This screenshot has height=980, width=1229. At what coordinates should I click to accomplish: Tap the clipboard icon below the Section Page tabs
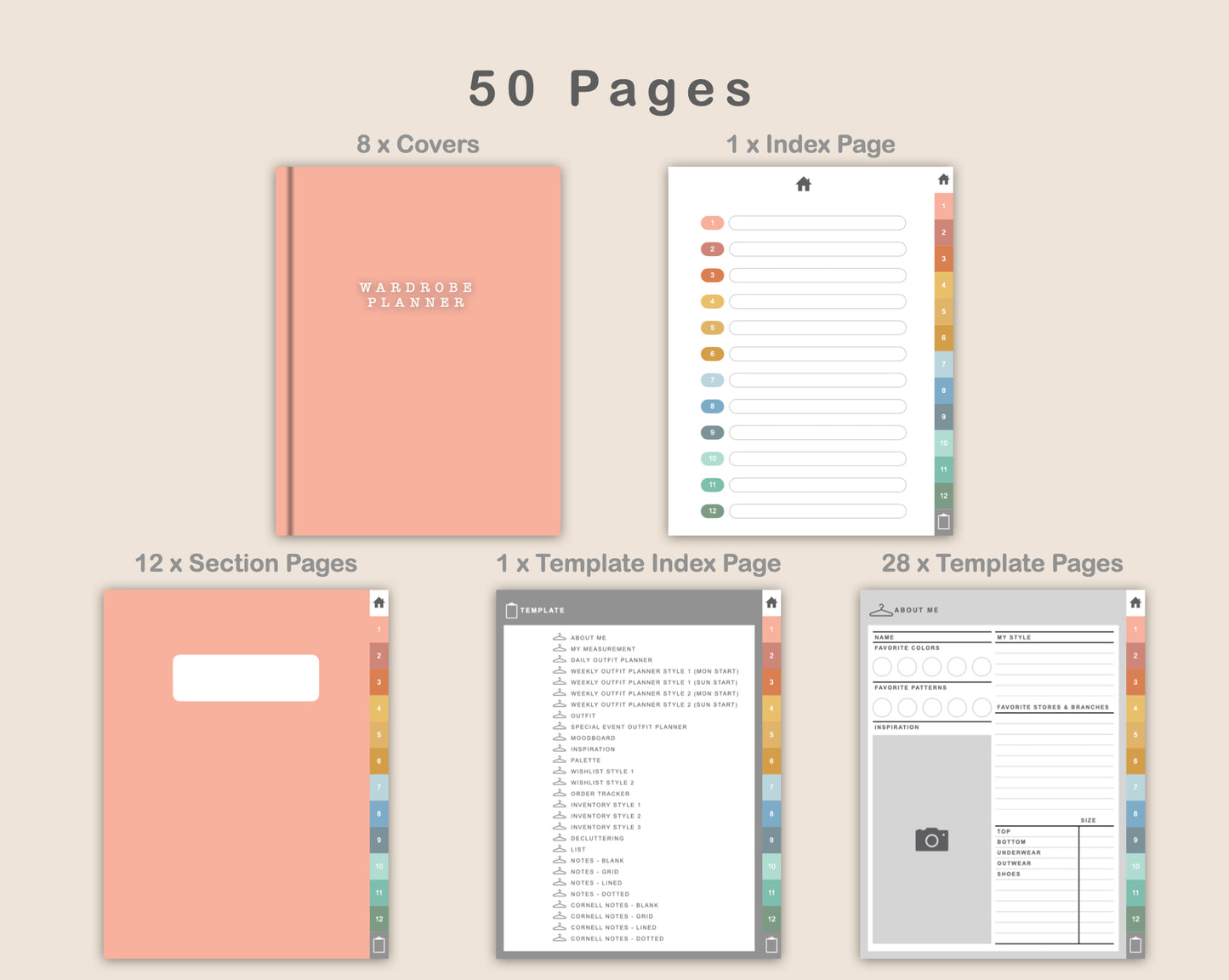point(379,945)
